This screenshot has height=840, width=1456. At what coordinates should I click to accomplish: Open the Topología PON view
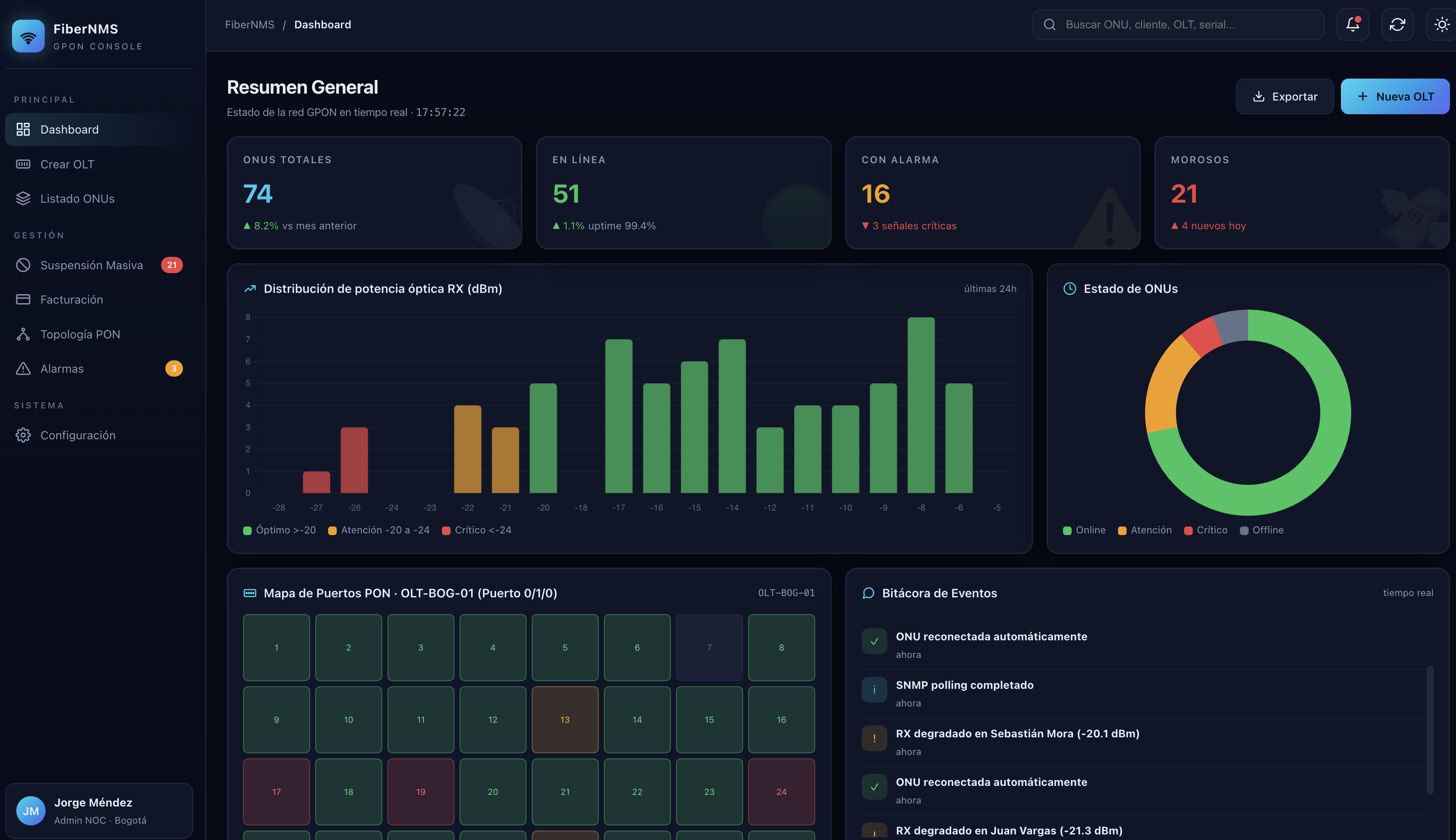(x=99, y=334)
